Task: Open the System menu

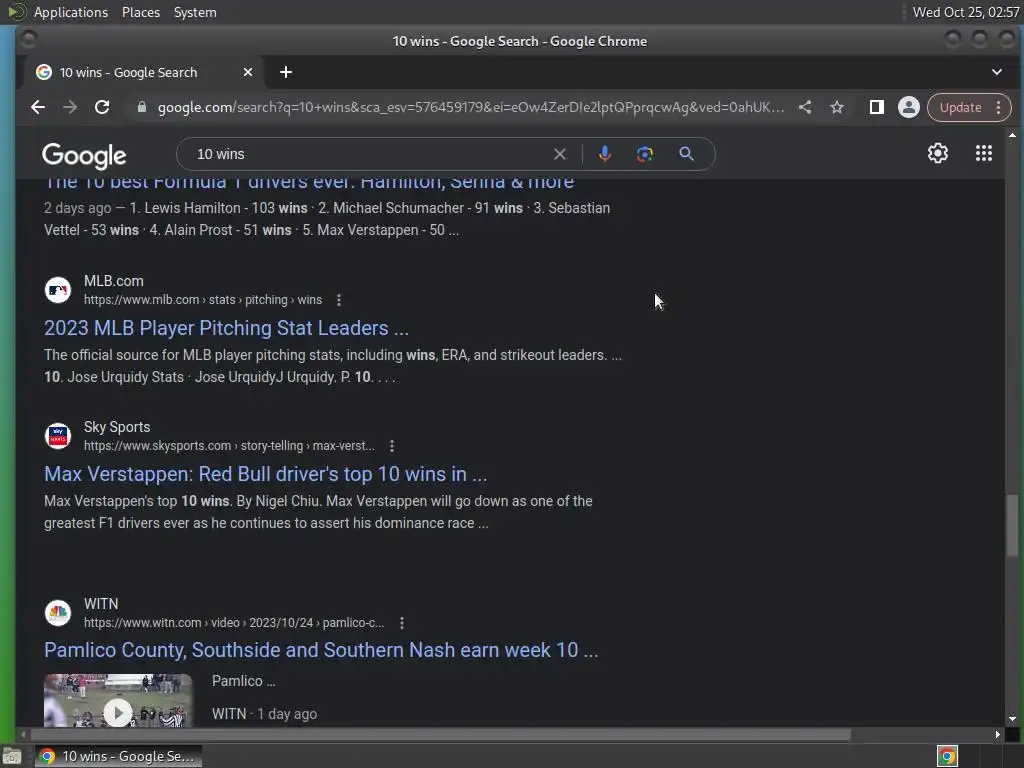Action: (195, 12)
